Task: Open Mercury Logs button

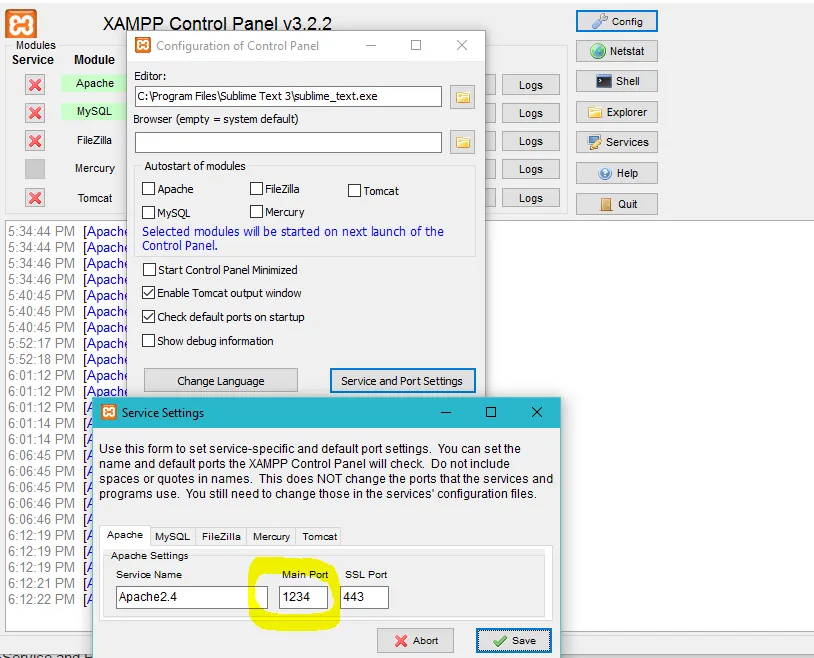Action: (531, 169)
